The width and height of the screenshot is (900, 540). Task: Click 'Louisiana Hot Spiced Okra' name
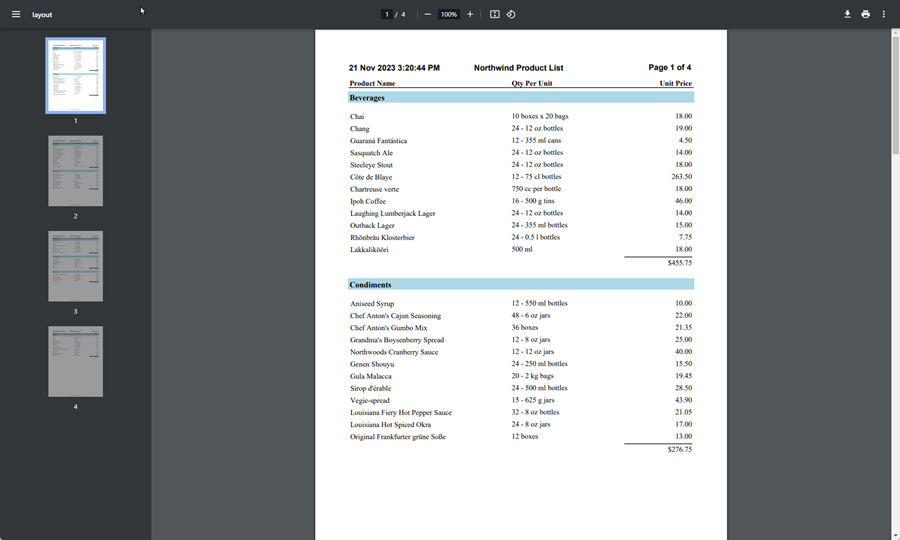click(390, 425)
